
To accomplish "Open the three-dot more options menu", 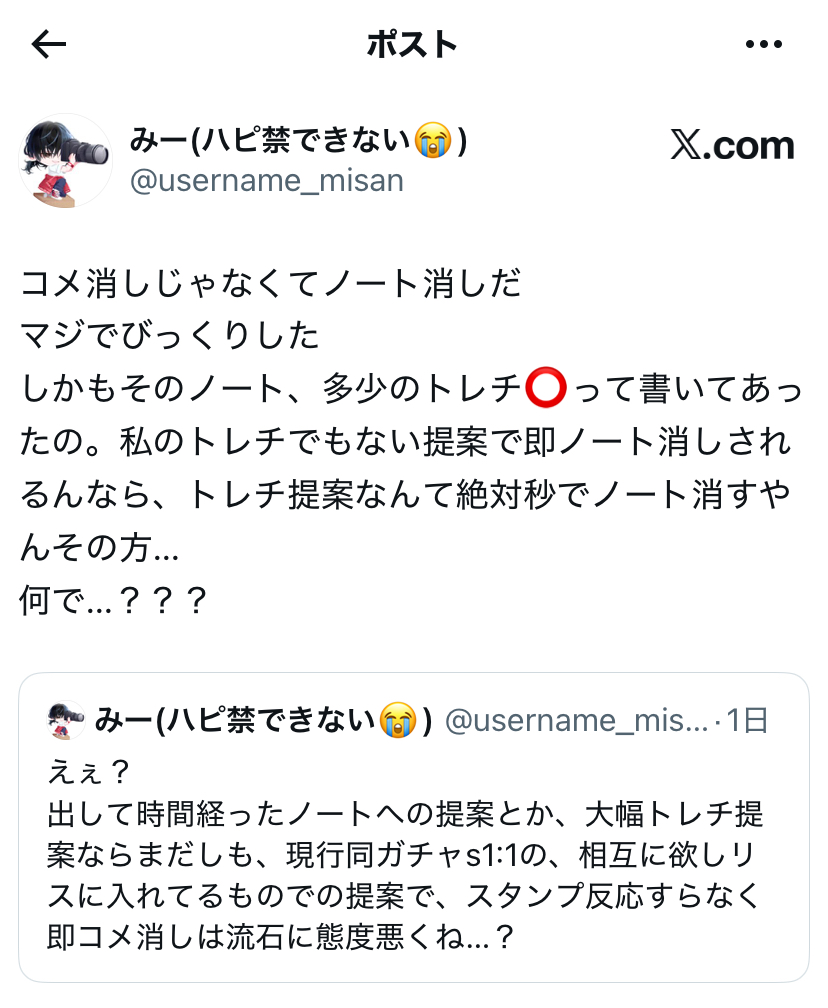I will click(x=764, y=44).
